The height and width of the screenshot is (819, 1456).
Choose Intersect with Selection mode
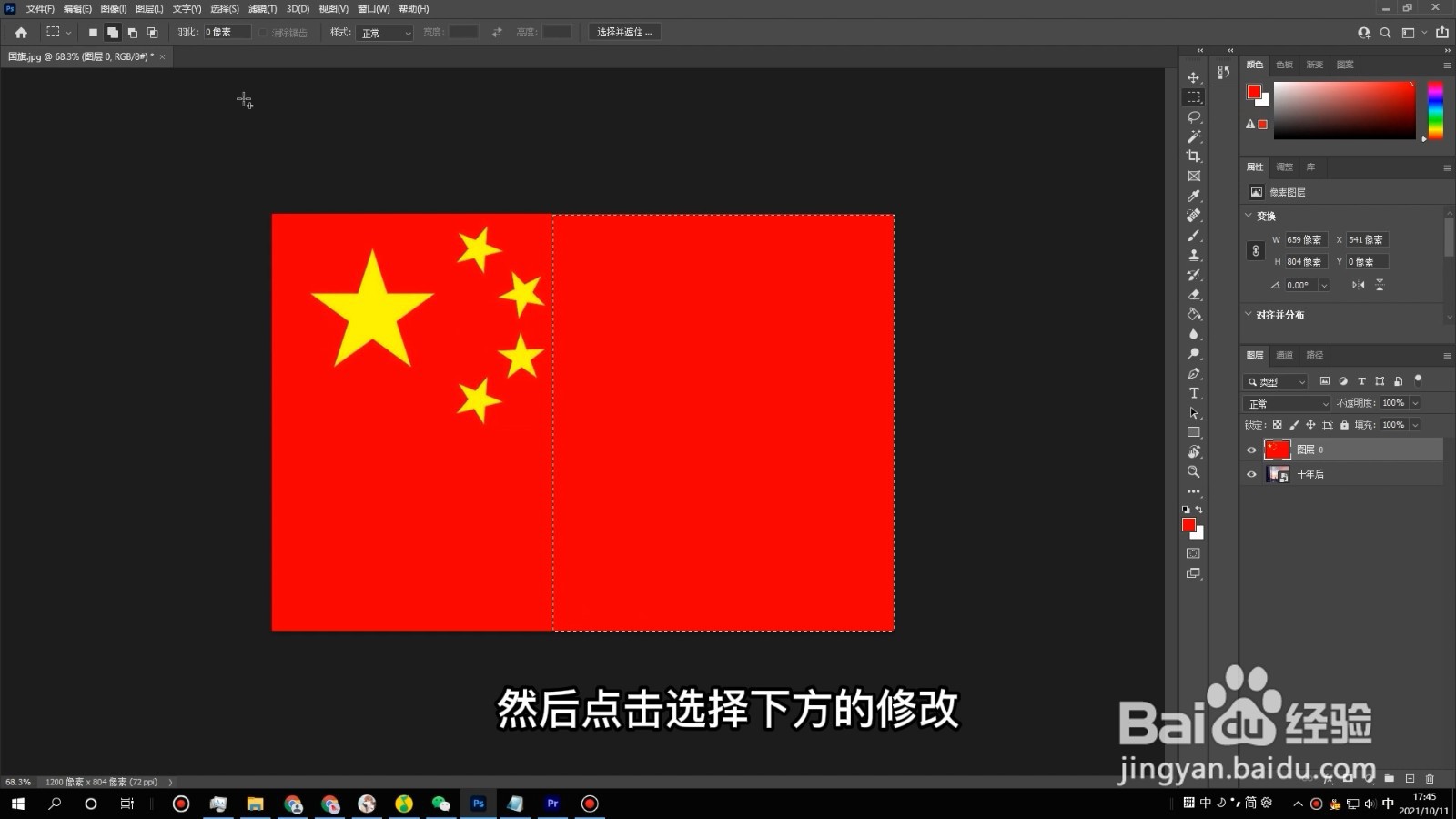click(153, 33)
